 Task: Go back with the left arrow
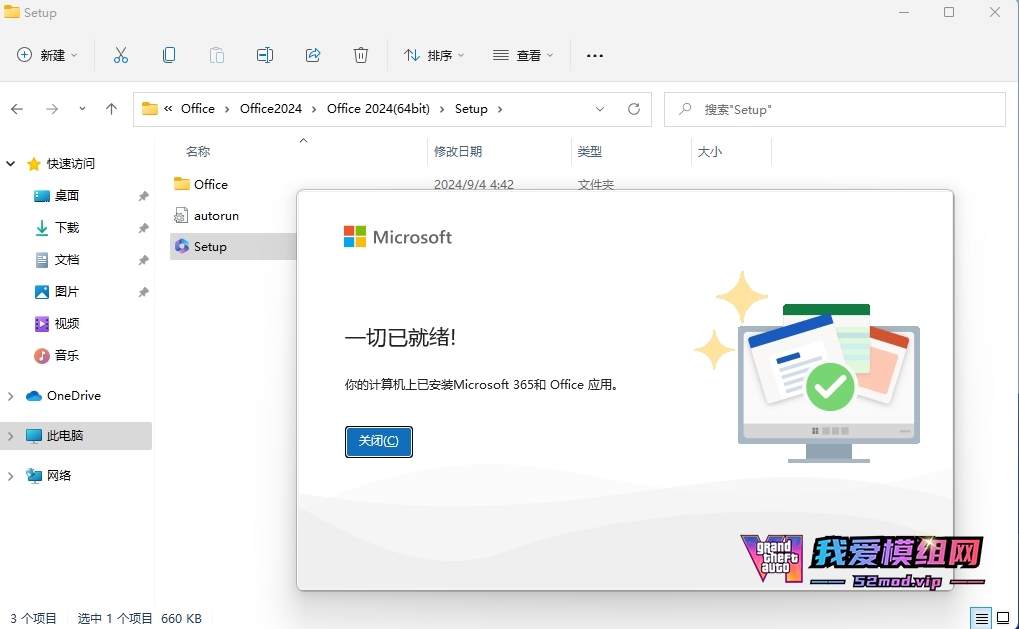point(18,109)
